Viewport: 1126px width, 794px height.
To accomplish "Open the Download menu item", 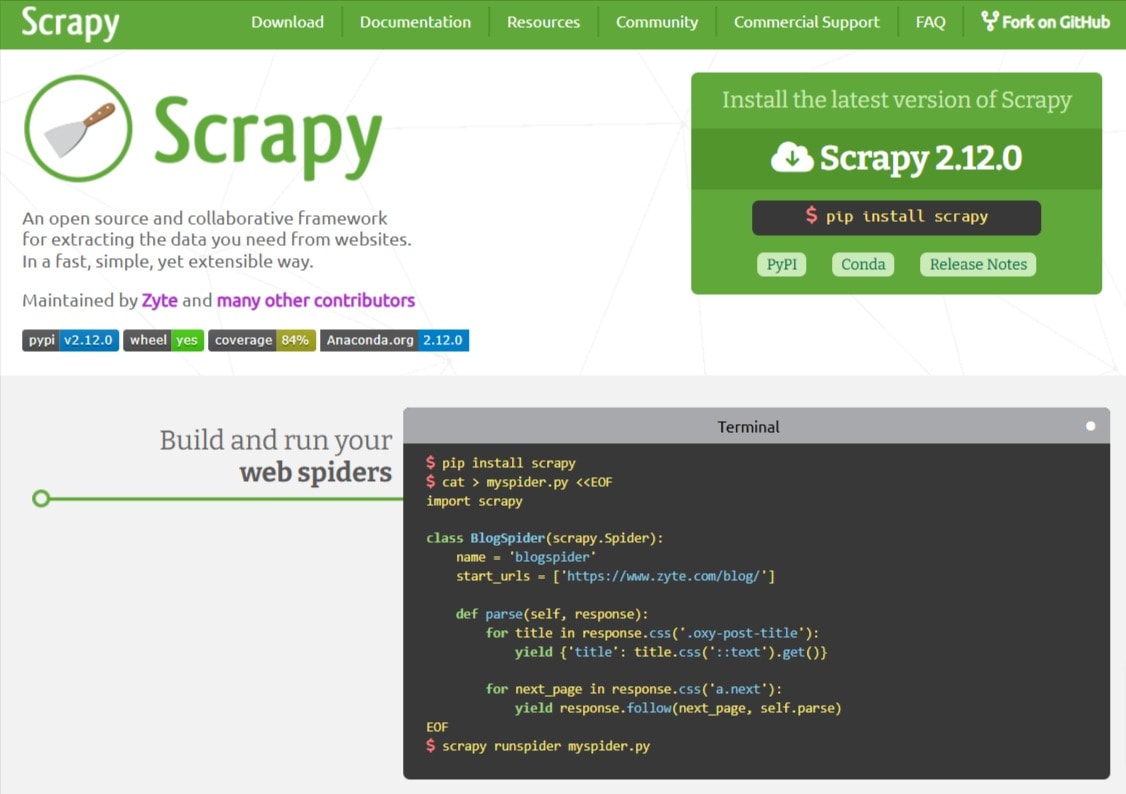I will tap(287, 22).
